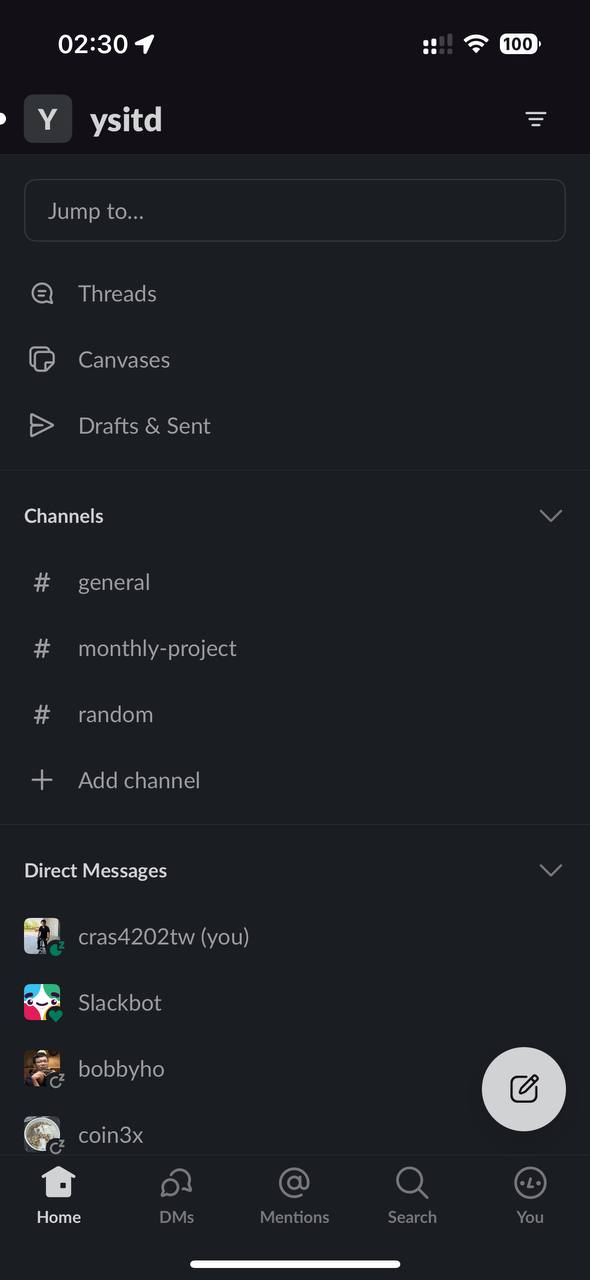This screenshot has height=1280, width=590.
Task: Open the #random channel
Action: pos(295,714)
